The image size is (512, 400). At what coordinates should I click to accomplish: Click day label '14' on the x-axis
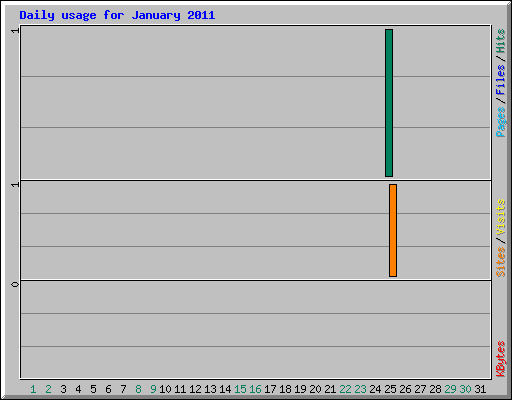click(x=225, y=389)
